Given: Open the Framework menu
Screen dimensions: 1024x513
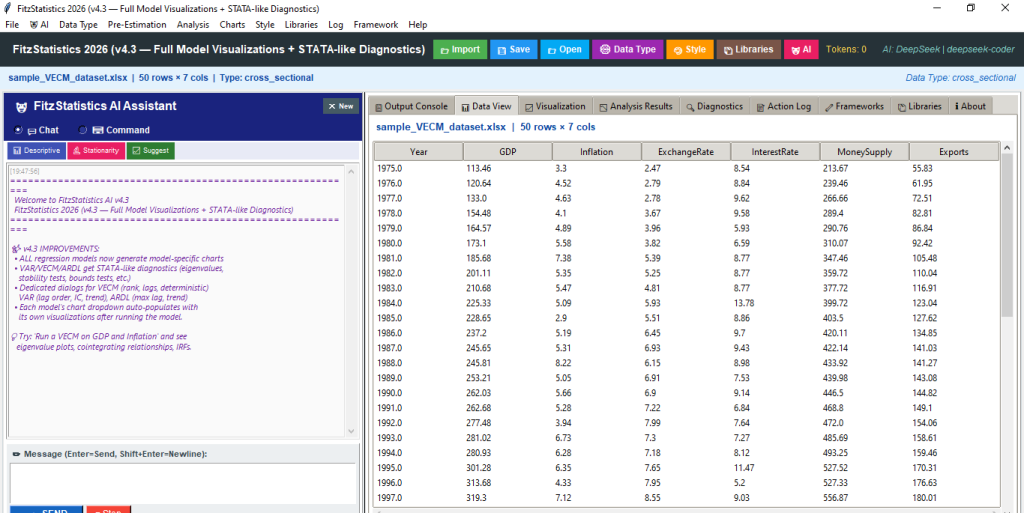Looking at the screenshot, I should click(x=376, y=25).
